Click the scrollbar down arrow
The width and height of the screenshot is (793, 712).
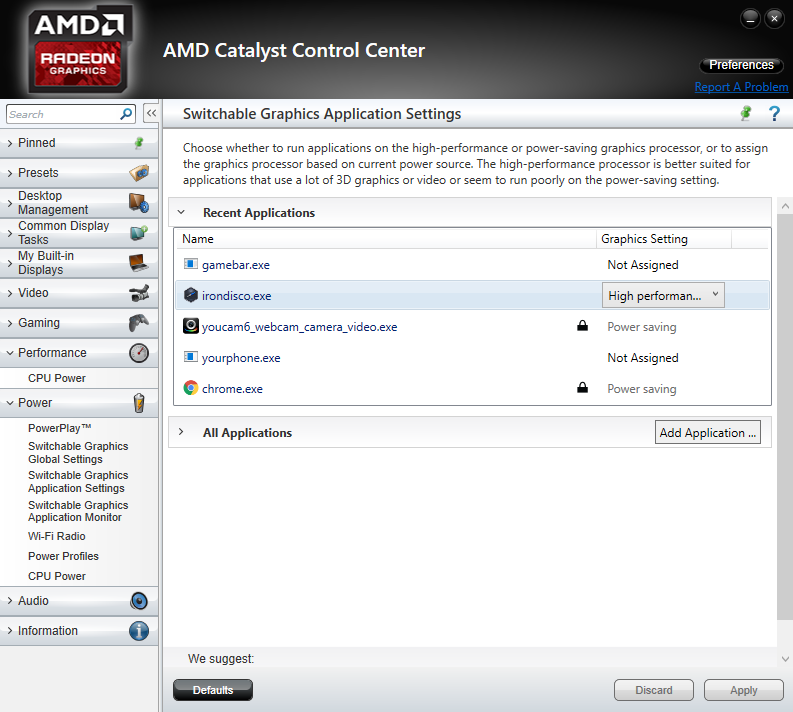tap(785, 658)
